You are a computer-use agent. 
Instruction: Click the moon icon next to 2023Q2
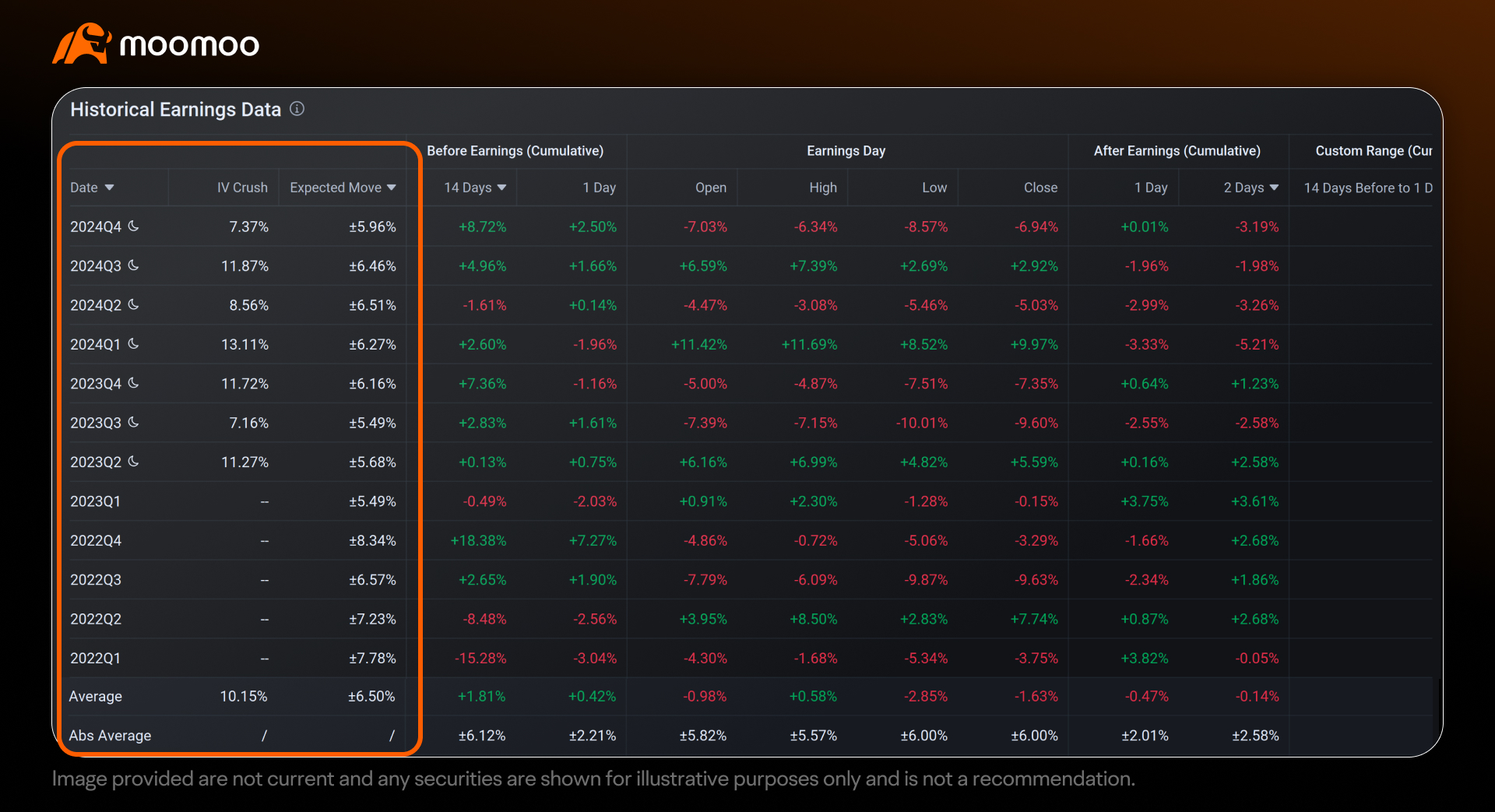point(133,462)
